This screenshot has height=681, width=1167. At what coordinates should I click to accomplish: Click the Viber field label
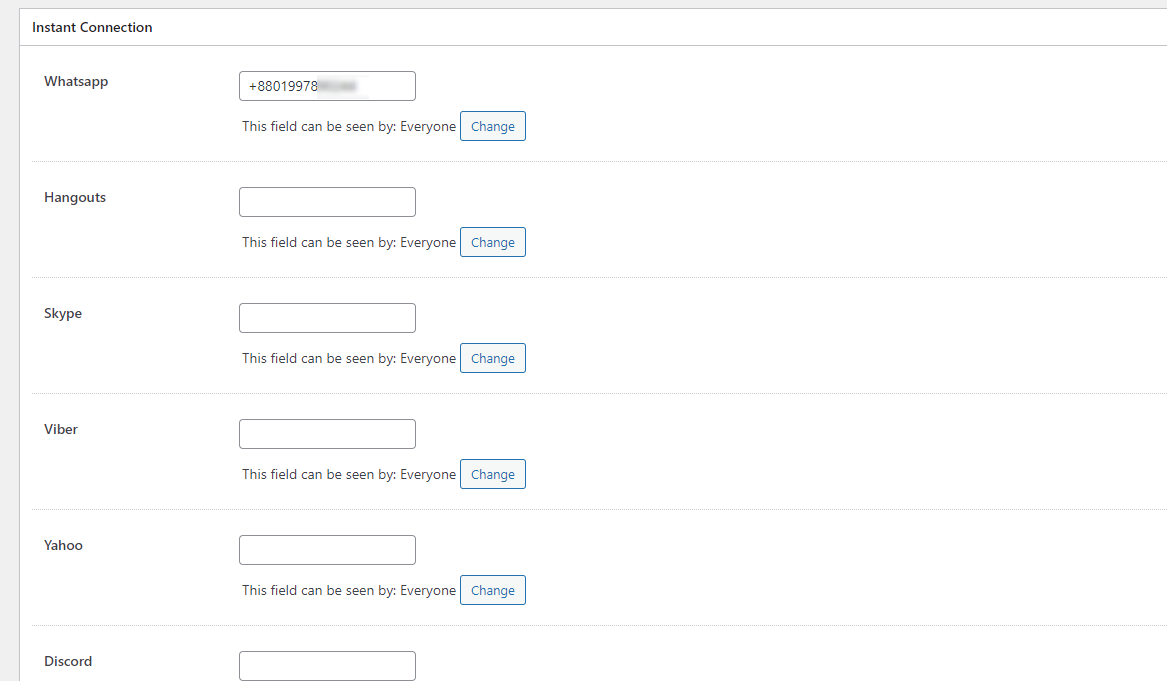click(x=61, y=429)
